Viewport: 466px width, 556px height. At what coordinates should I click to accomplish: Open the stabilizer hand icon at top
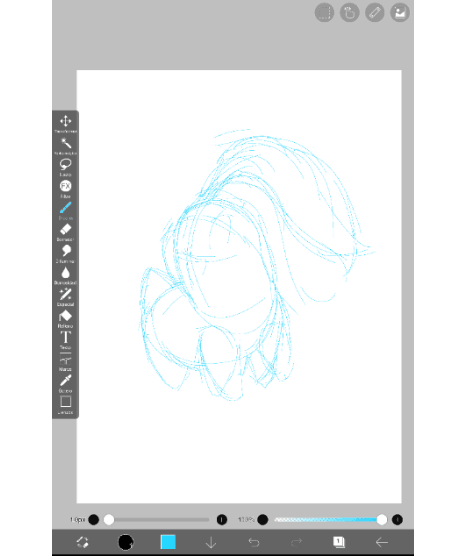pyautogui.click(x=349, y=13)
